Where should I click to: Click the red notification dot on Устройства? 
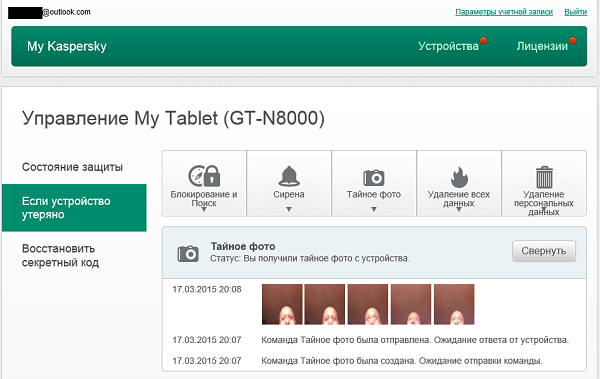[x=483, y=40]
